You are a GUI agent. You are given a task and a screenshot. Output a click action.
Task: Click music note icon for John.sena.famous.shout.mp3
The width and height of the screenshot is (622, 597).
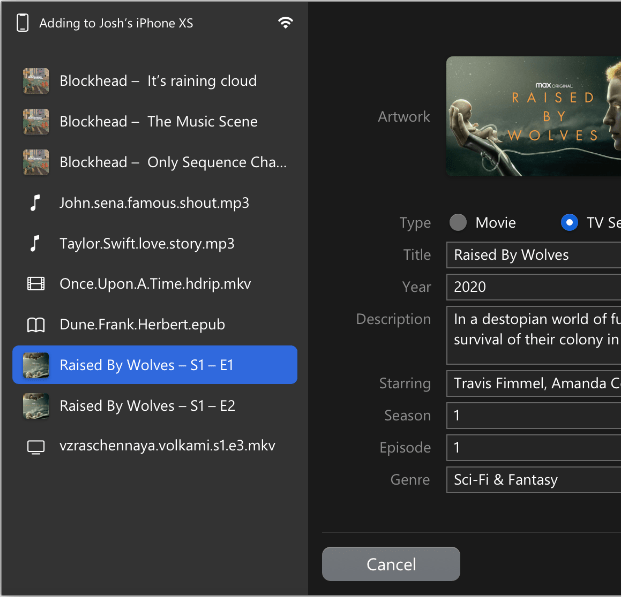(x=35, y=203)
